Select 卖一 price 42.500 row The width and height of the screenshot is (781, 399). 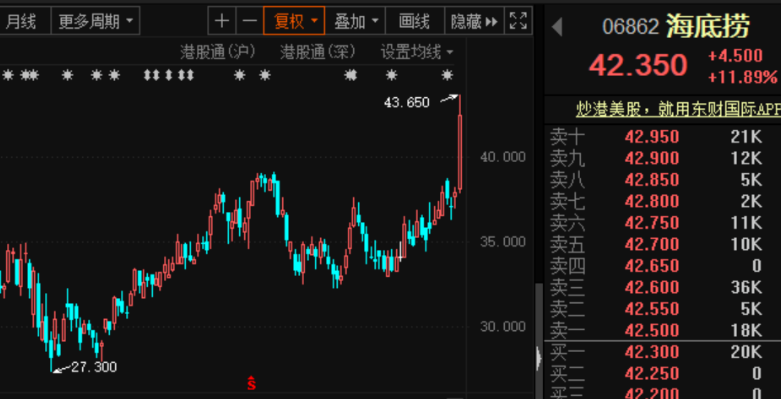(x=662, y=330)
